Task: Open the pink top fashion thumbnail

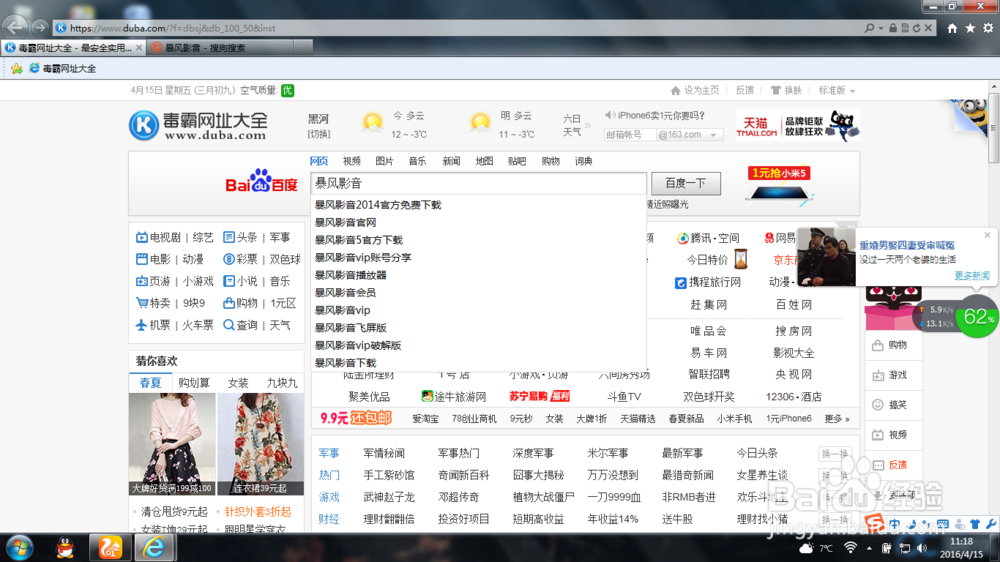Action: 172,444
